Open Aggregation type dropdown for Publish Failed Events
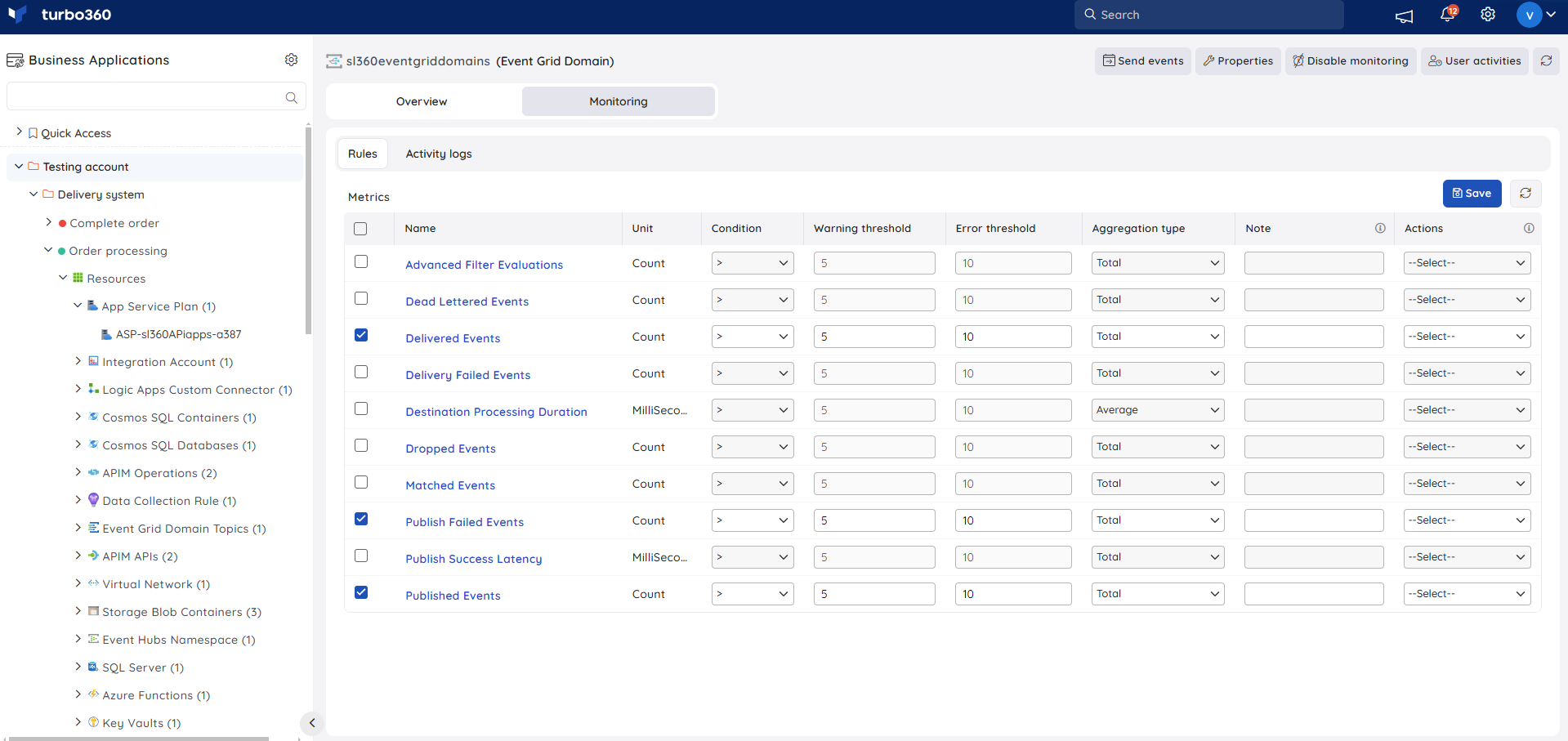Screen dimensions: 1568x741 pos(1158,520)
